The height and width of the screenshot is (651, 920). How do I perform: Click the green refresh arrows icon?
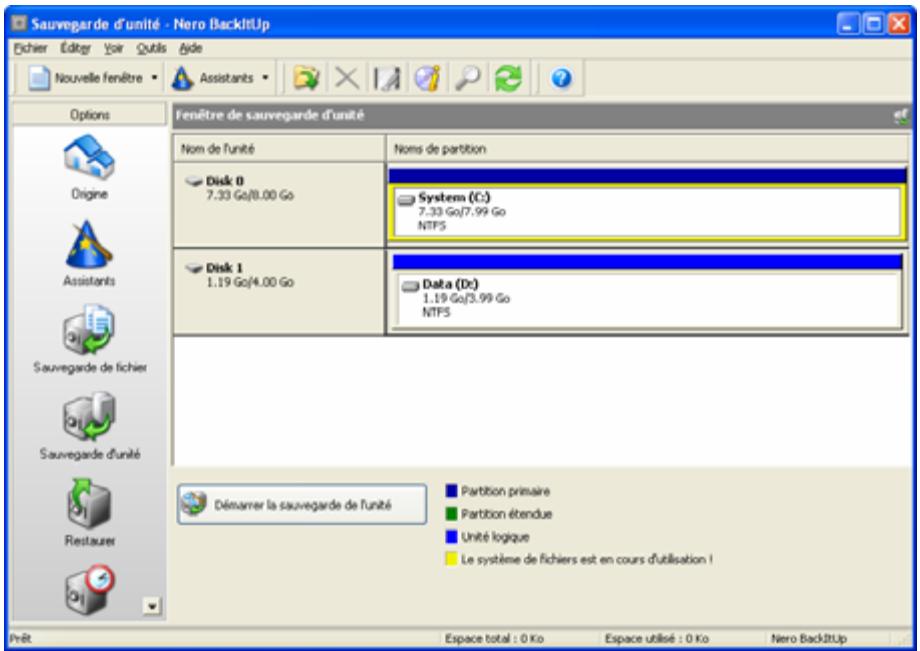pos(508,78)
